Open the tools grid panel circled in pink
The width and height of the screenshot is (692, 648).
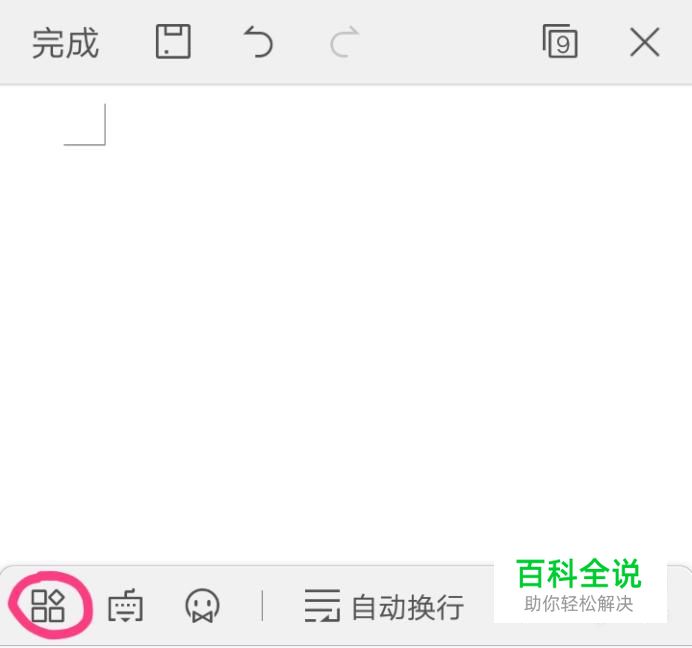click(x=48, y=606)
